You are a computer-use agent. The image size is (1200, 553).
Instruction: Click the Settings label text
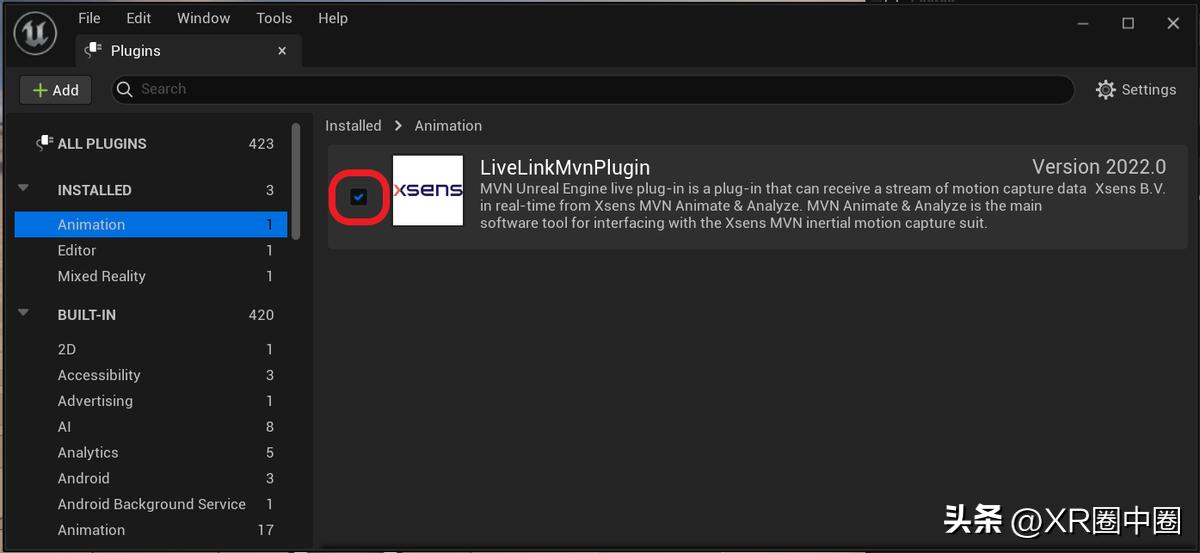click(x=1149, y=90)
